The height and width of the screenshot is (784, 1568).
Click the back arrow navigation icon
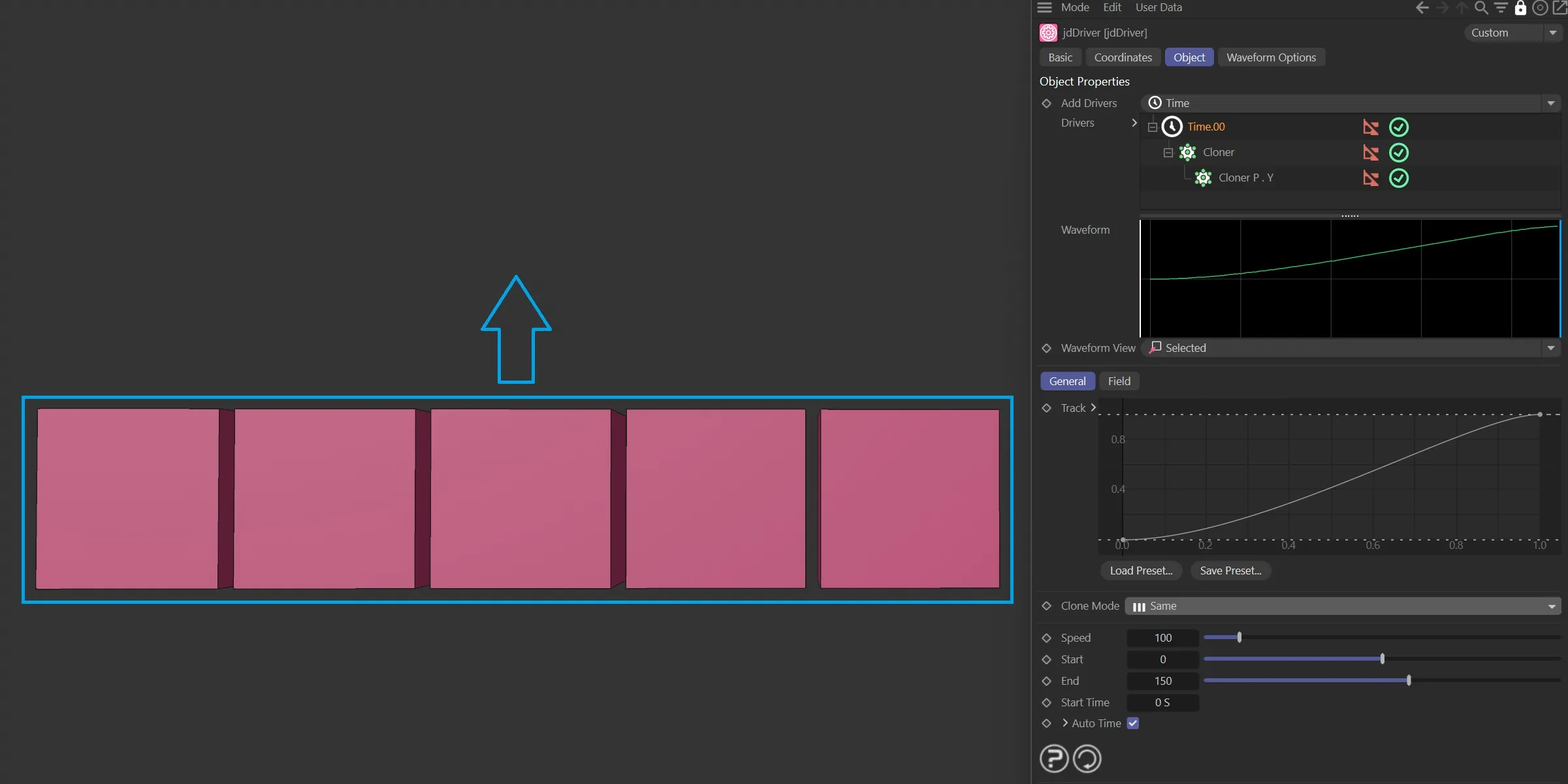pos(1422,8)
